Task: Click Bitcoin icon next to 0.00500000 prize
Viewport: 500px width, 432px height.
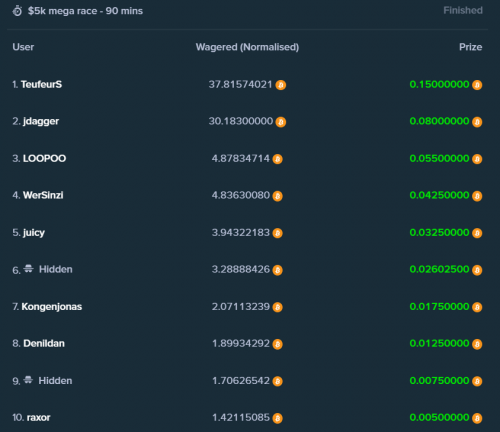Action: [477, 418]
